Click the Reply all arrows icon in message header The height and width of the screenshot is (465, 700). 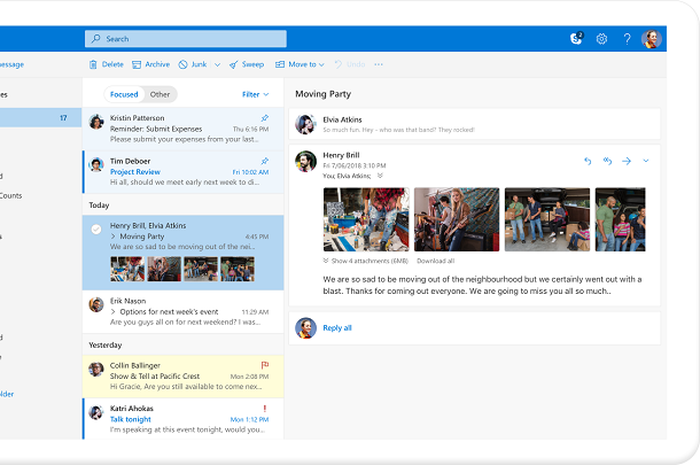[607, 161]
